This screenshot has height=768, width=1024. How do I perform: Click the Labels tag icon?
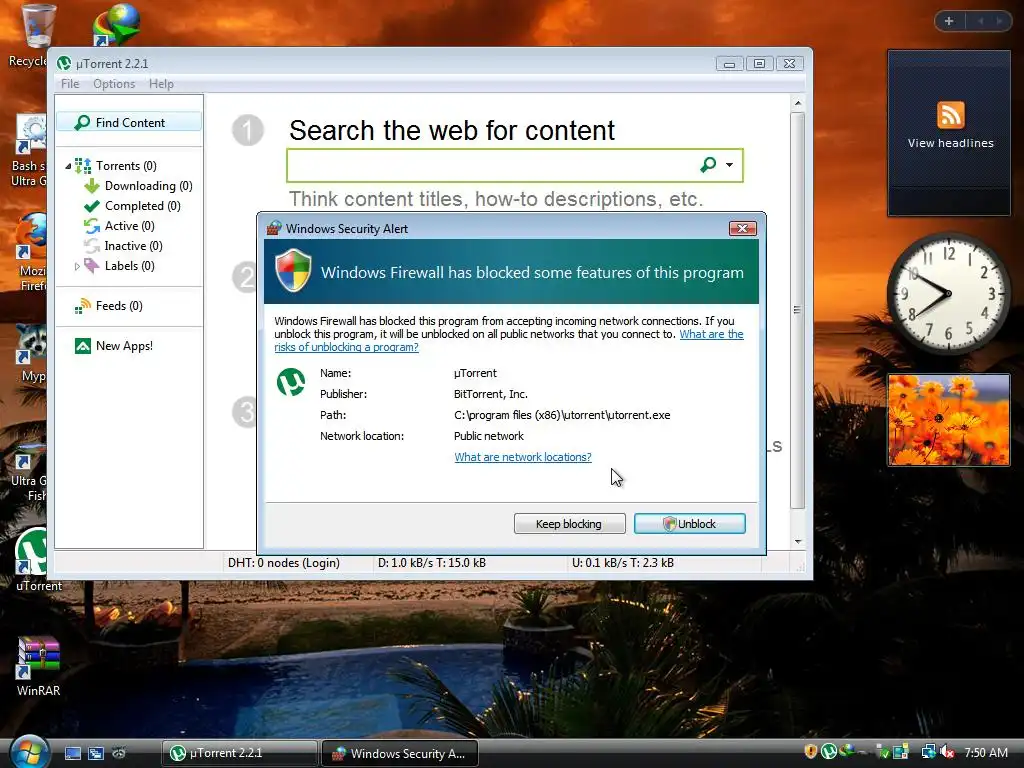91,266
